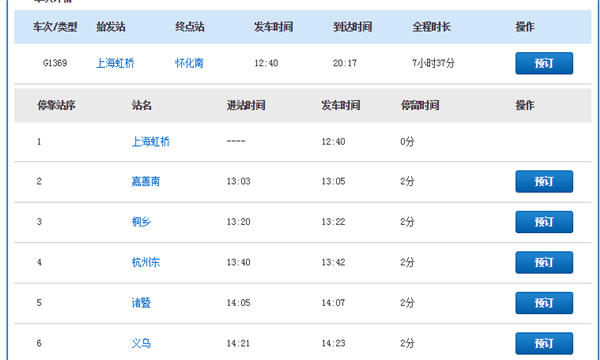Image resolution: width=600 pixels, height=360 pixels.
Task: Select 嘉善南 arrival time 13:03
Action: tap(238, 181)
